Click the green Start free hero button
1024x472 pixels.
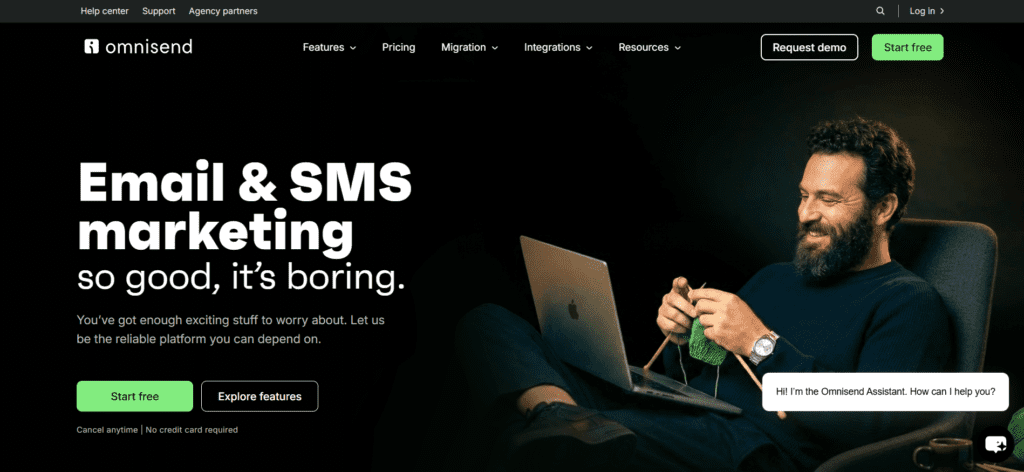point(135,396)
